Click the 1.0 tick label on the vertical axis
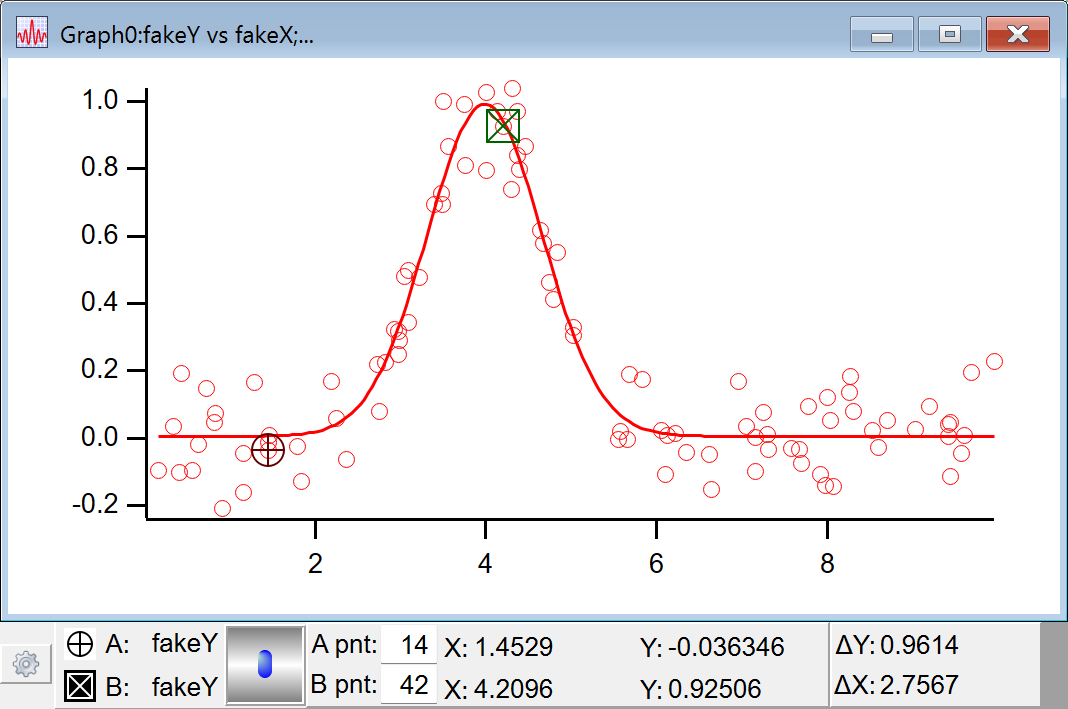 coord(100,101)
